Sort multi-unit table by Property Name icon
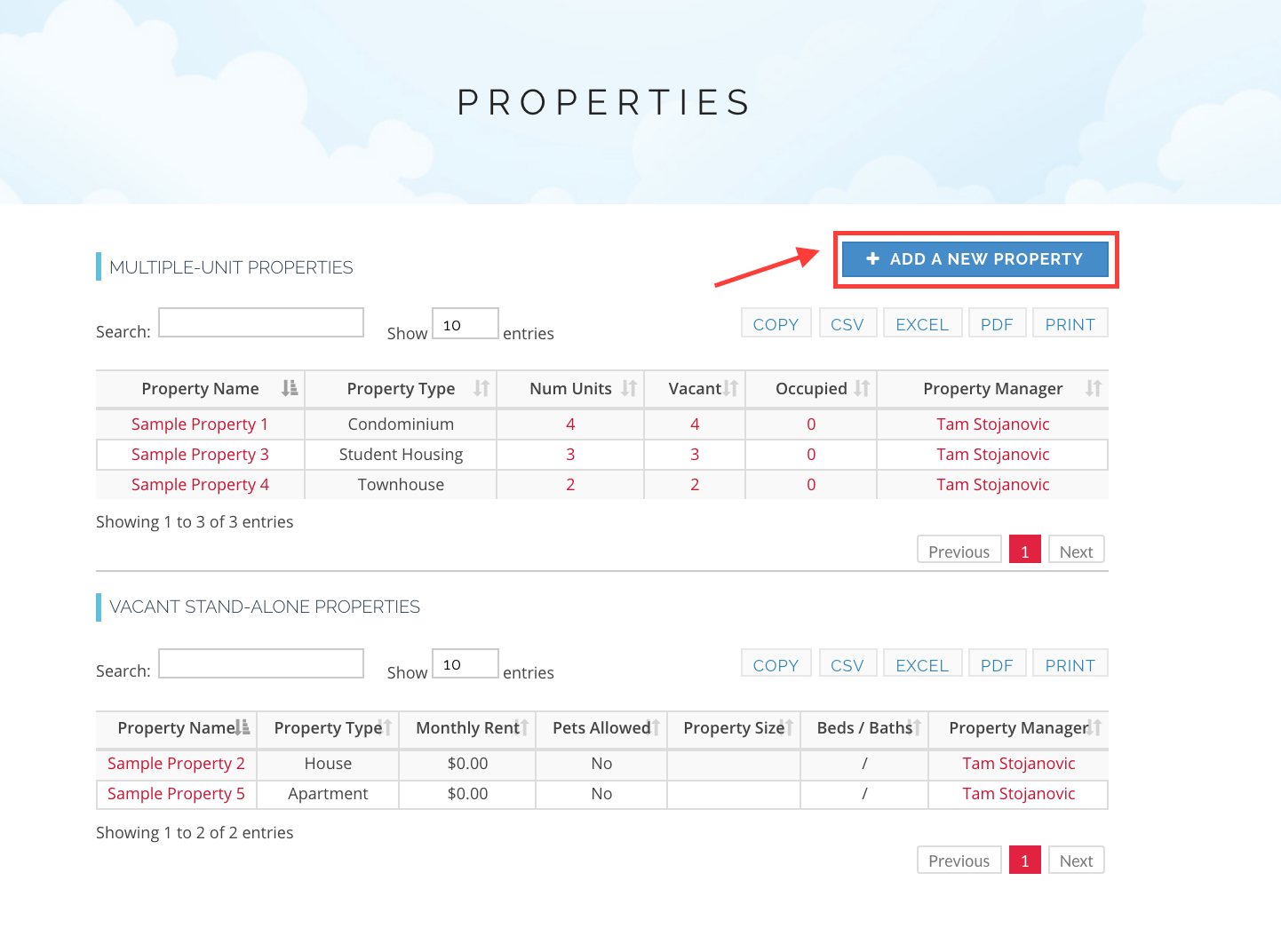Image resolution: width=1281 pixels, height=952 pixels. 290,388
